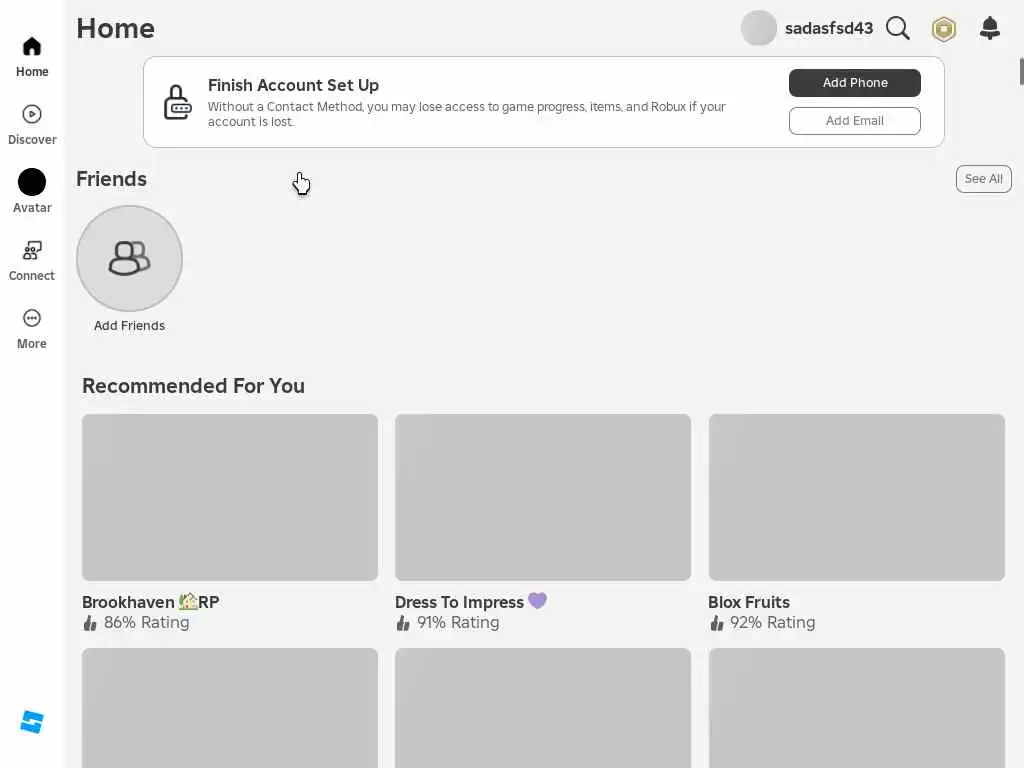Click See All friends button

click(983, 179)
